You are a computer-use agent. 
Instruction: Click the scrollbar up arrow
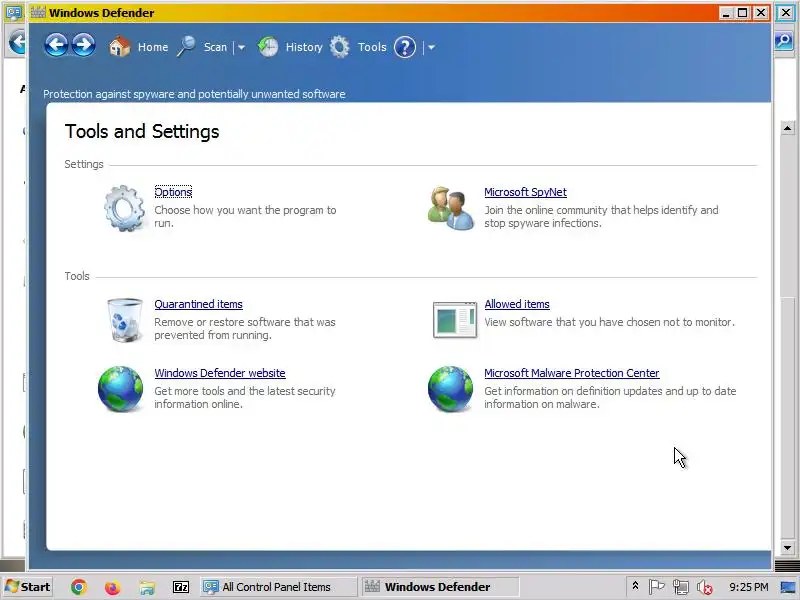click(x=787, y=128)
